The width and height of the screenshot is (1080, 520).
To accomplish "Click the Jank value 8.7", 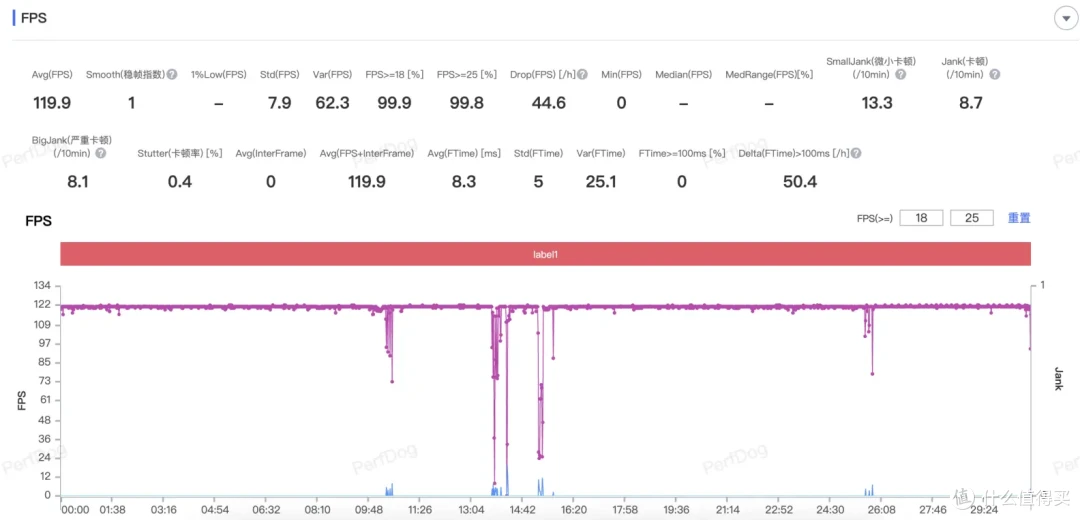I will tap(970, 103).
